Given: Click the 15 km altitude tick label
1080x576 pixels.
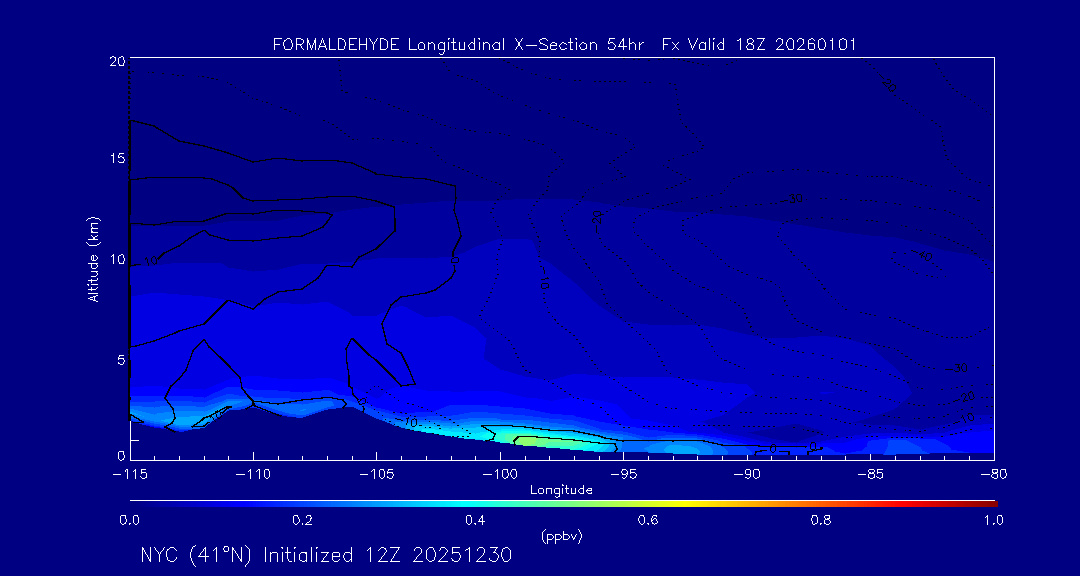Looking at the screenshot, I should tap(116, 160).
